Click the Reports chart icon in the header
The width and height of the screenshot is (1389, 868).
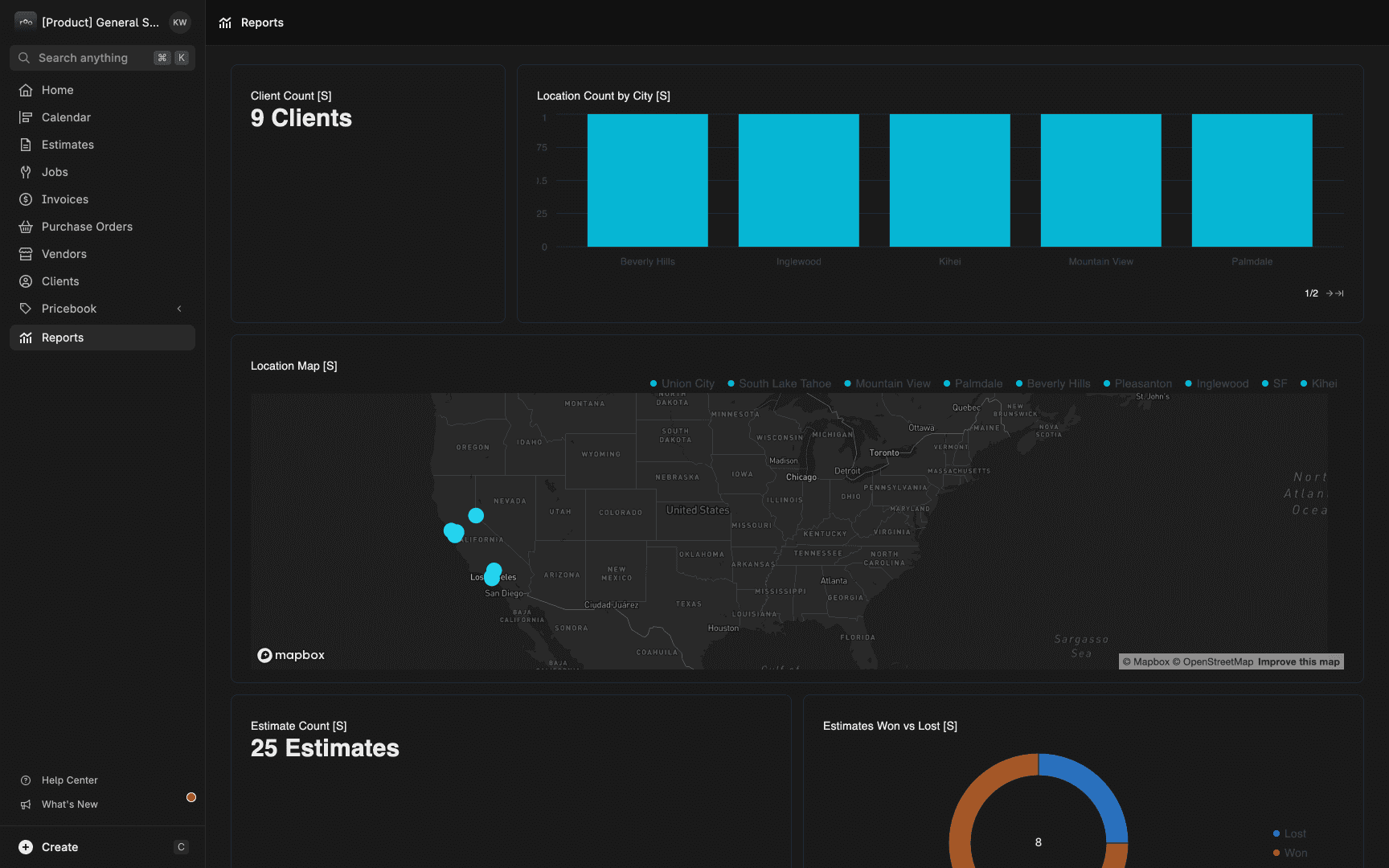click(x=225, y=23)
